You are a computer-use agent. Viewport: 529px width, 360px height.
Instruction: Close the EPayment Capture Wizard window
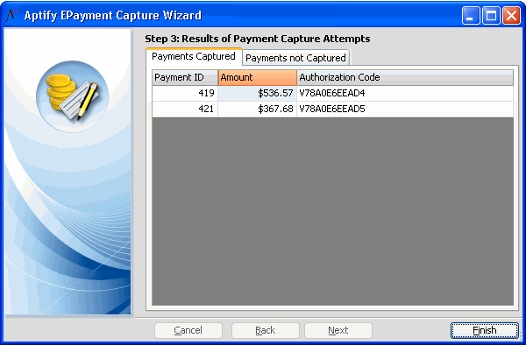(x=511, y=16)
